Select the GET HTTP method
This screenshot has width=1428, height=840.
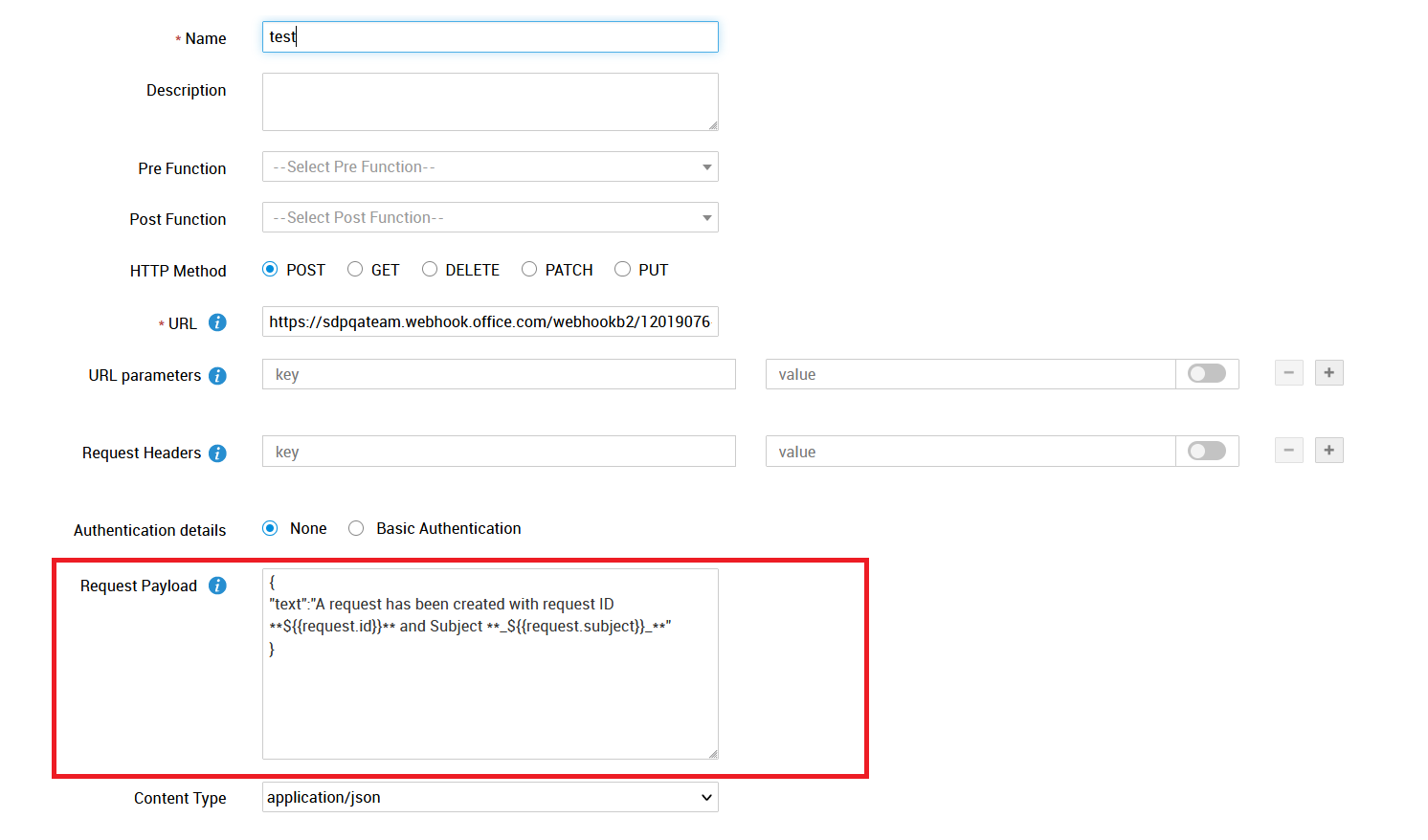(x=355, y=270)
